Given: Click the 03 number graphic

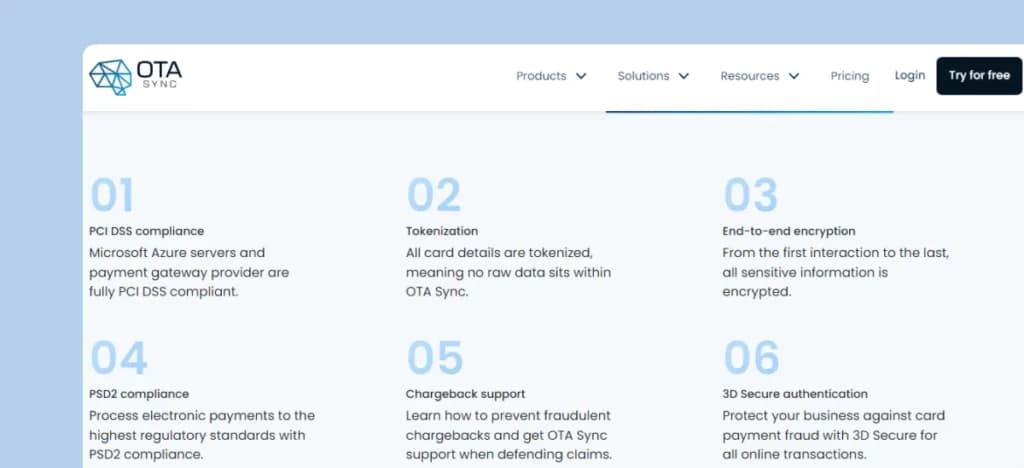Looking at the screenshot, I should pos(750,195).
